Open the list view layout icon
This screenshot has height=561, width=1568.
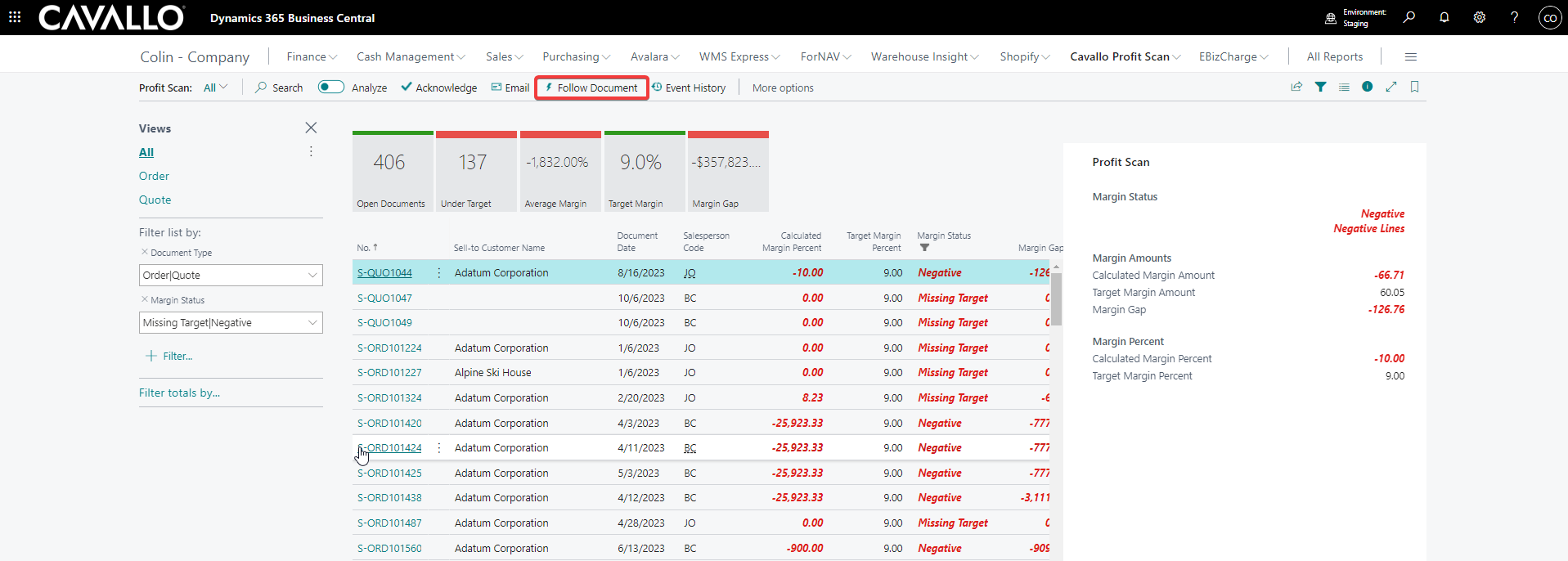[x=1344, y=87]
